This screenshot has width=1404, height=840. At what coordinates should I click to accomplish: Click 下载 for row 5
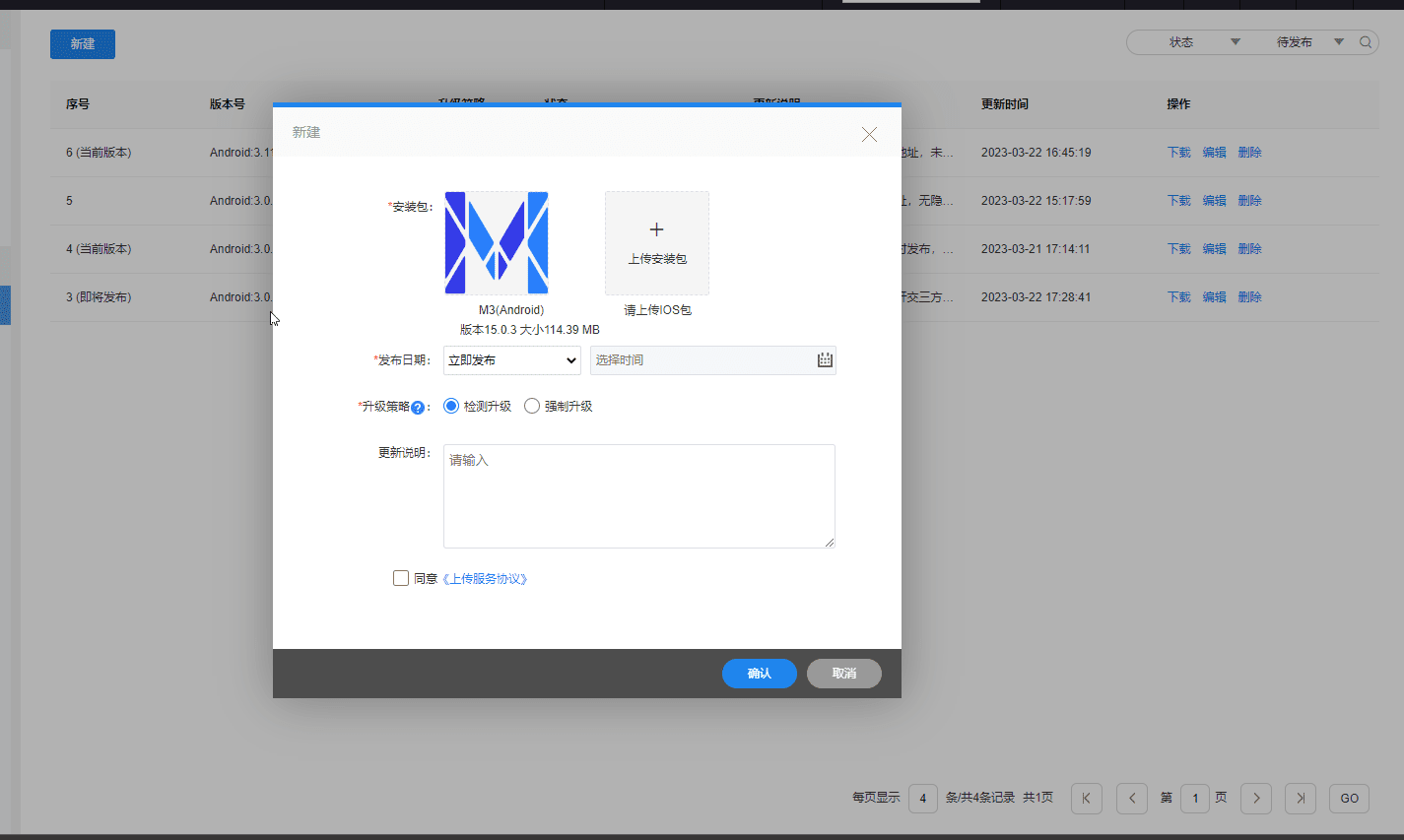1179,201
